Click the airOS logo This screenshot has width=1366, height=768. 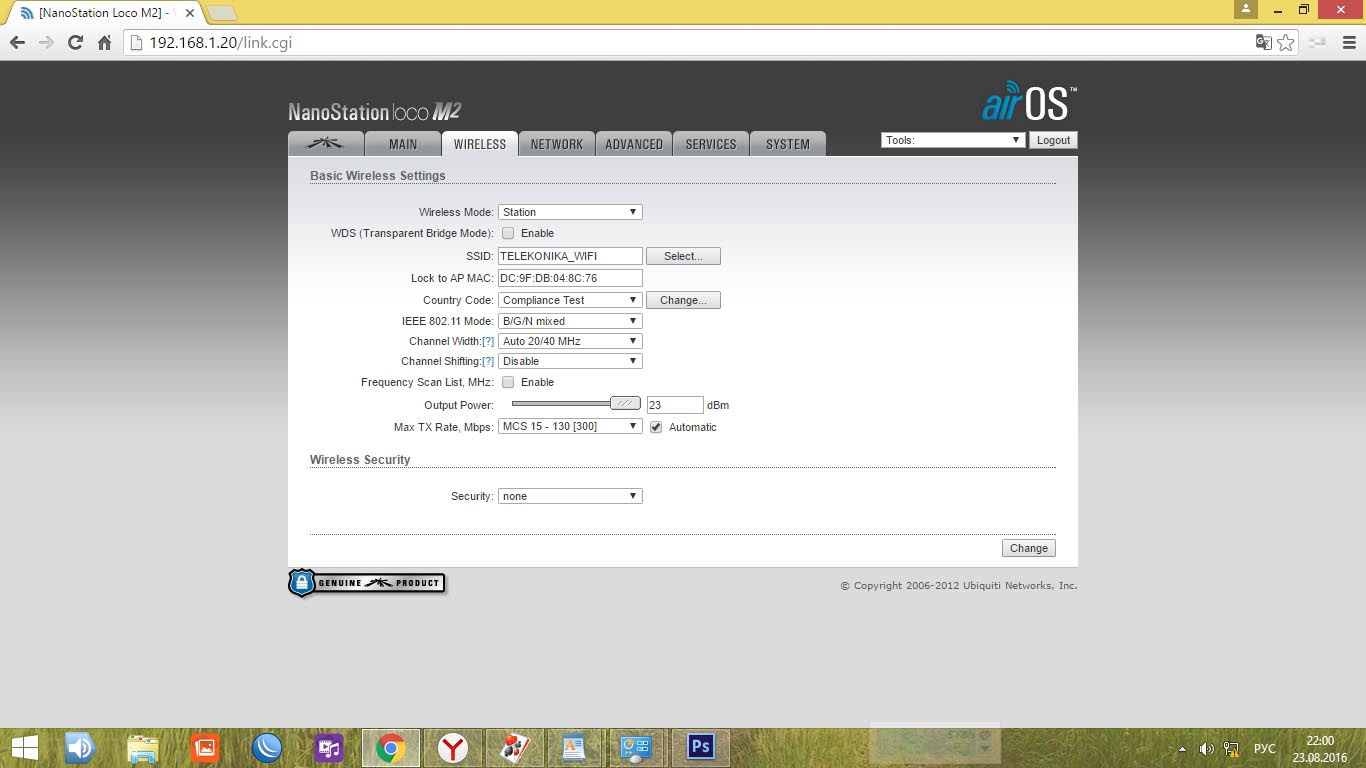click(1029, 101)
